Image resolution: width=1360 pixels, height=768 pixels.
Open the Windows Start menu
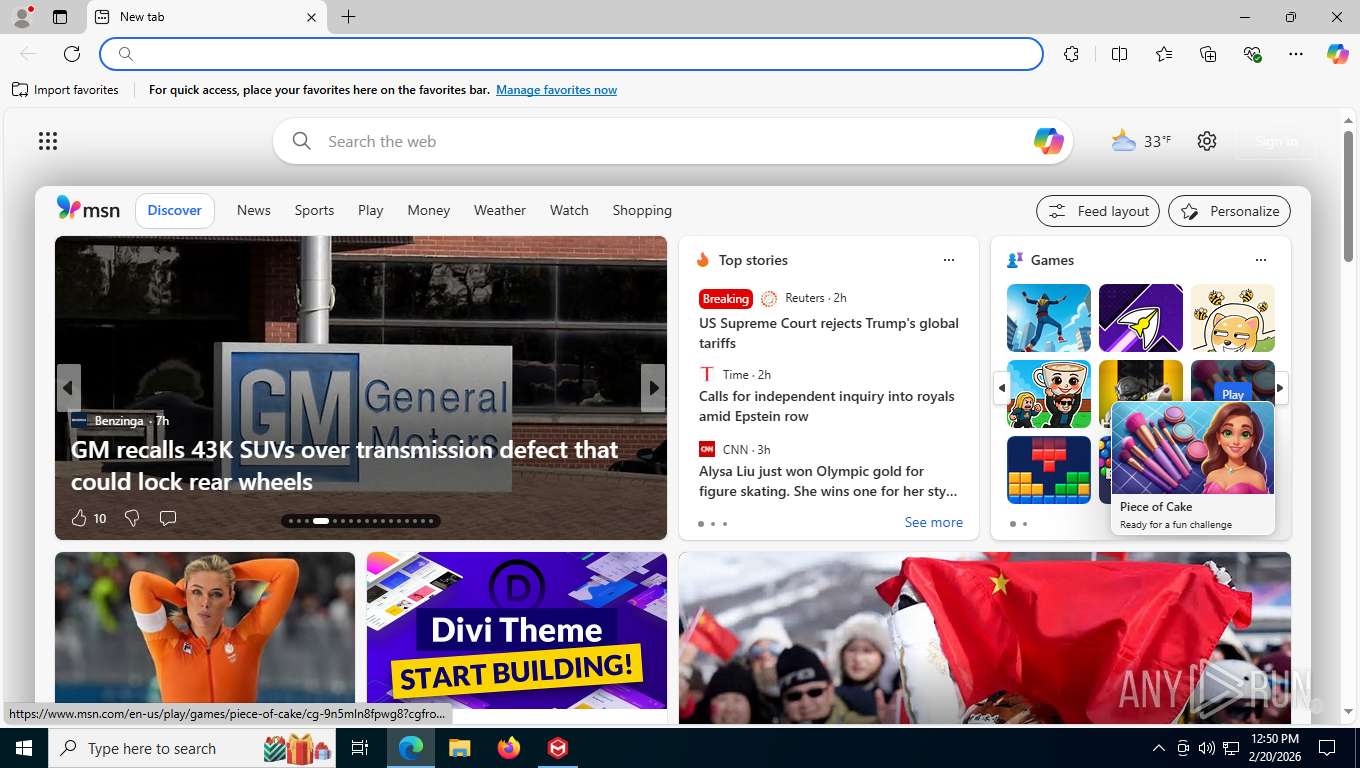[24, 748]
